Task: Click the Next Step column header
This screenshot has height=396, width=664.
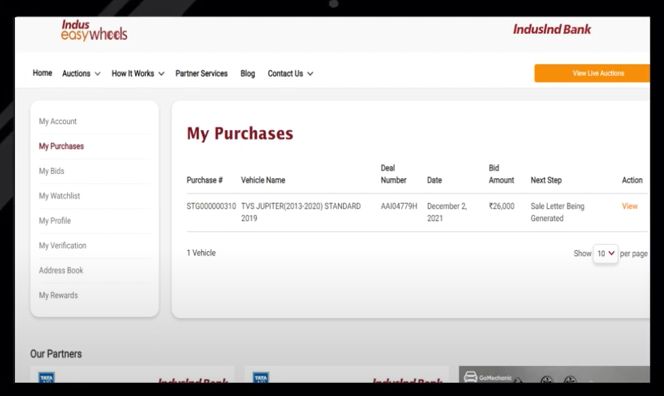Action: (546, 180)
